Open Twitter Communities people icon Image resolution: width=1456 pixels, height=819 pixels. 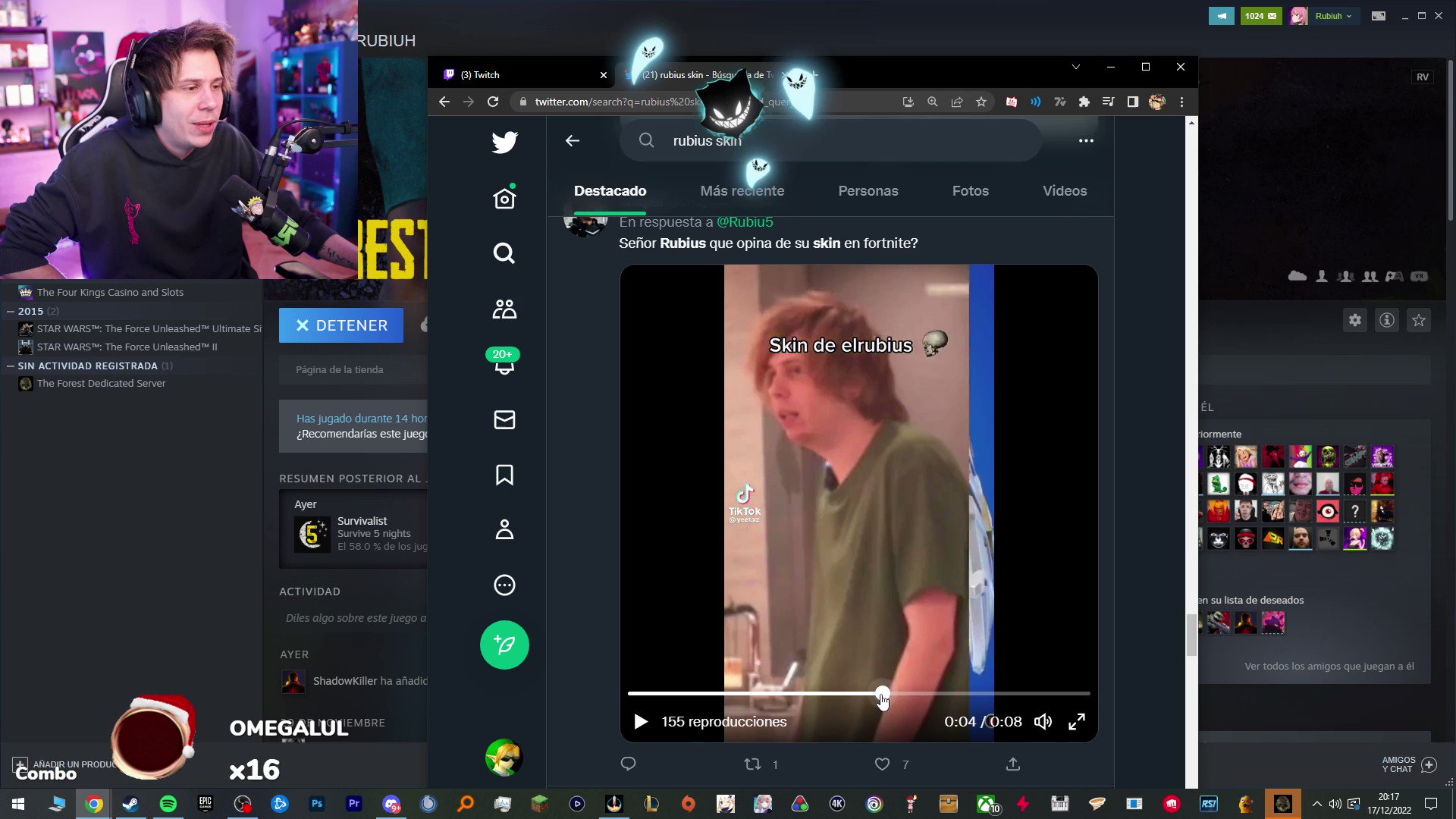coord(504,309)
